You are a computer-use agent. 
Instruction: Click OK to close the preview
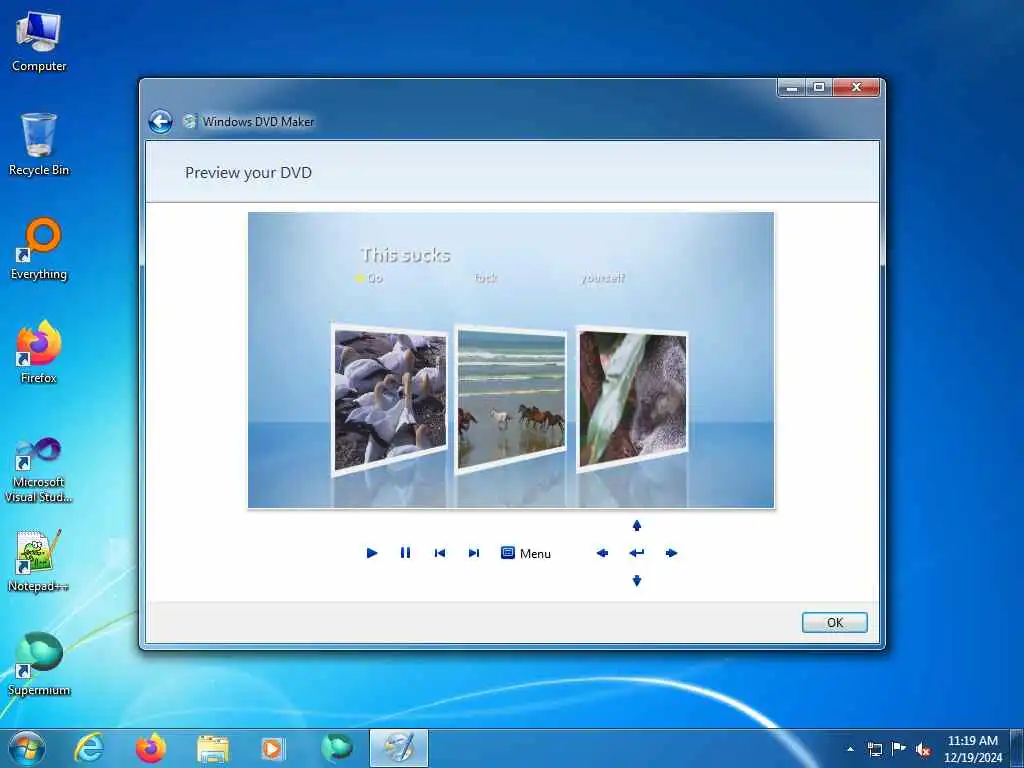pos(835,622)
